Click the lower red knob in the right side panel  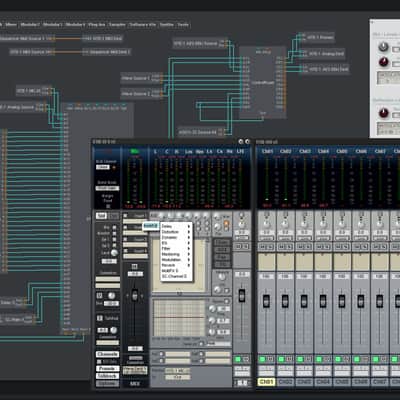pyautogui.click(x=383, y=113)
